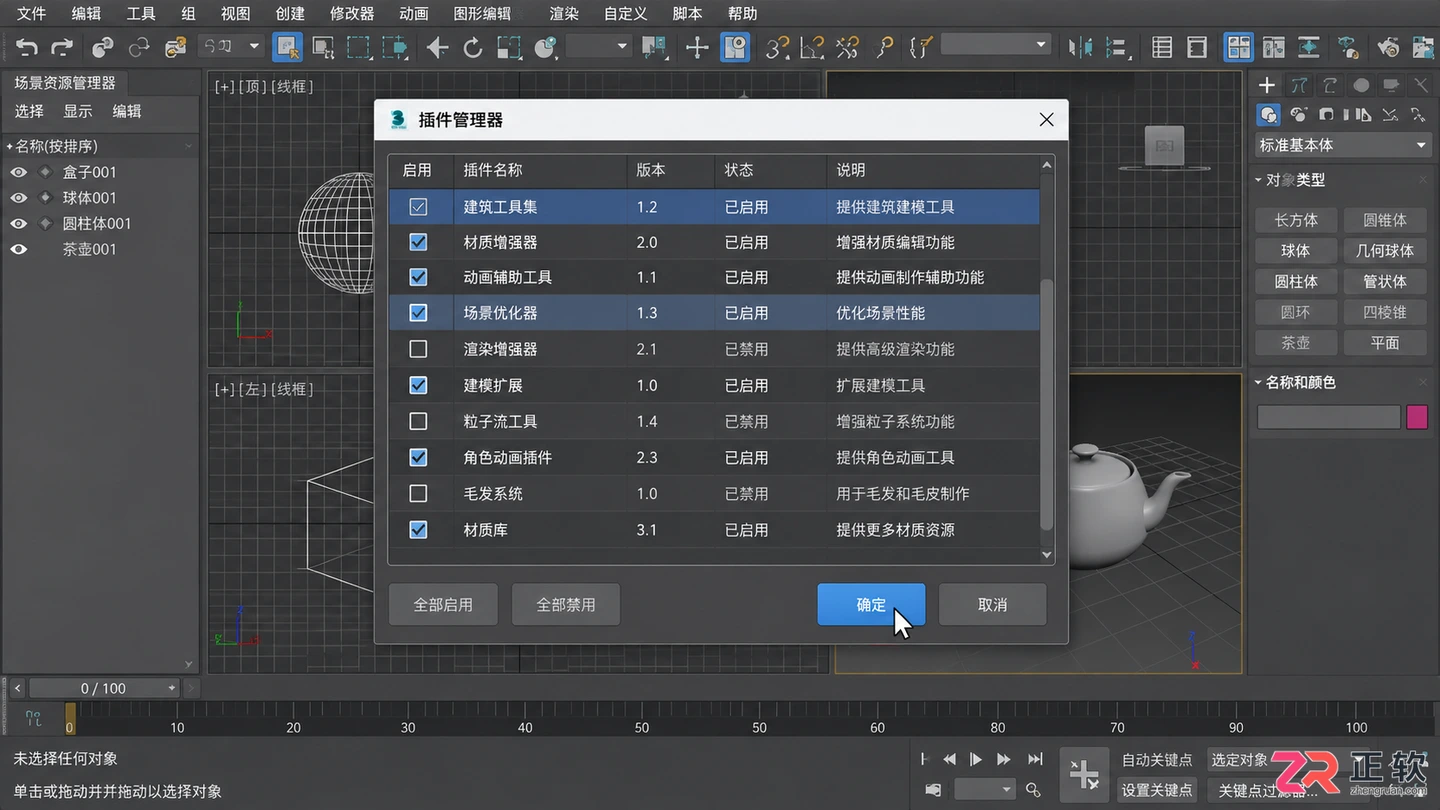Uncheck the 材质增强器 plugin checkbox

(x=418, y=242)
